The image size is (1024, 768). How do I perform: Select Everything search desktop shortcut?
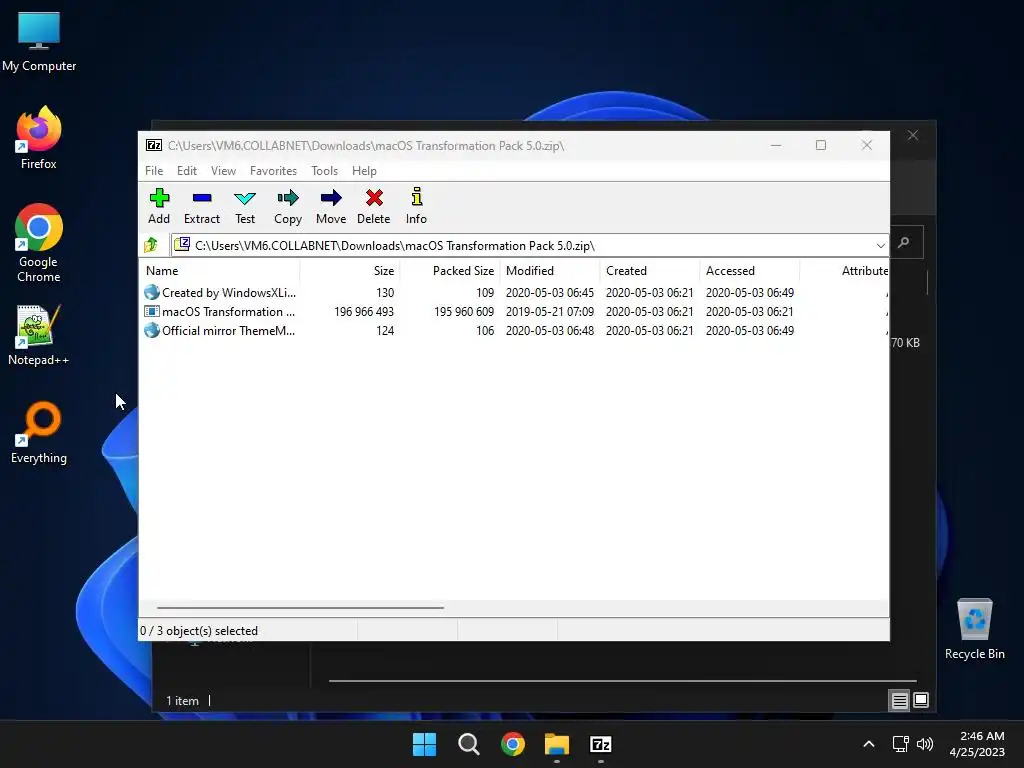[39, 432]
